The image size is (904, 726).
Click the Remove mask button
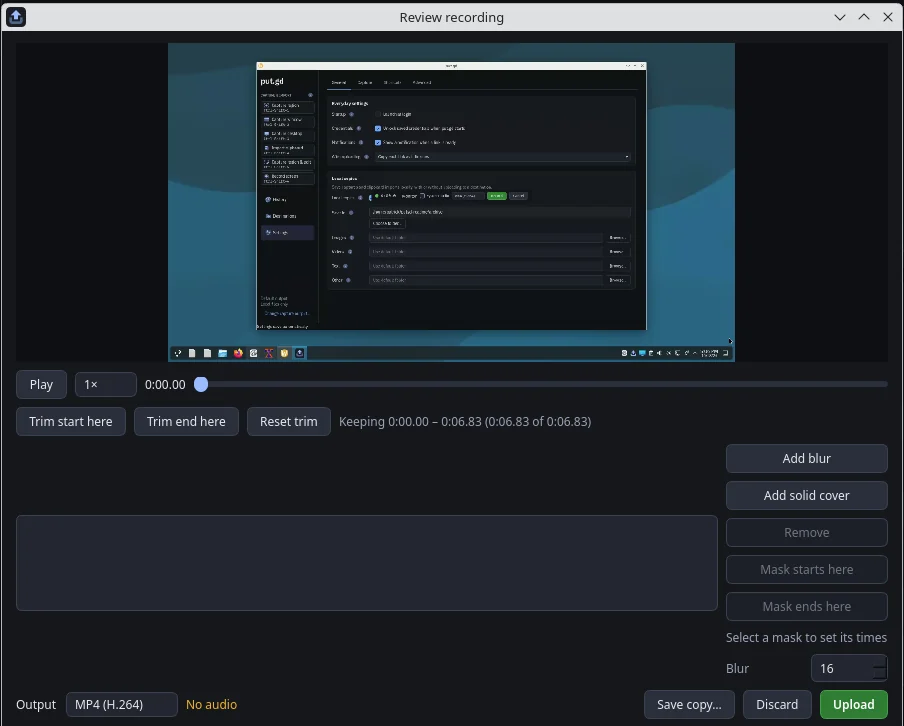pos(807,532)
